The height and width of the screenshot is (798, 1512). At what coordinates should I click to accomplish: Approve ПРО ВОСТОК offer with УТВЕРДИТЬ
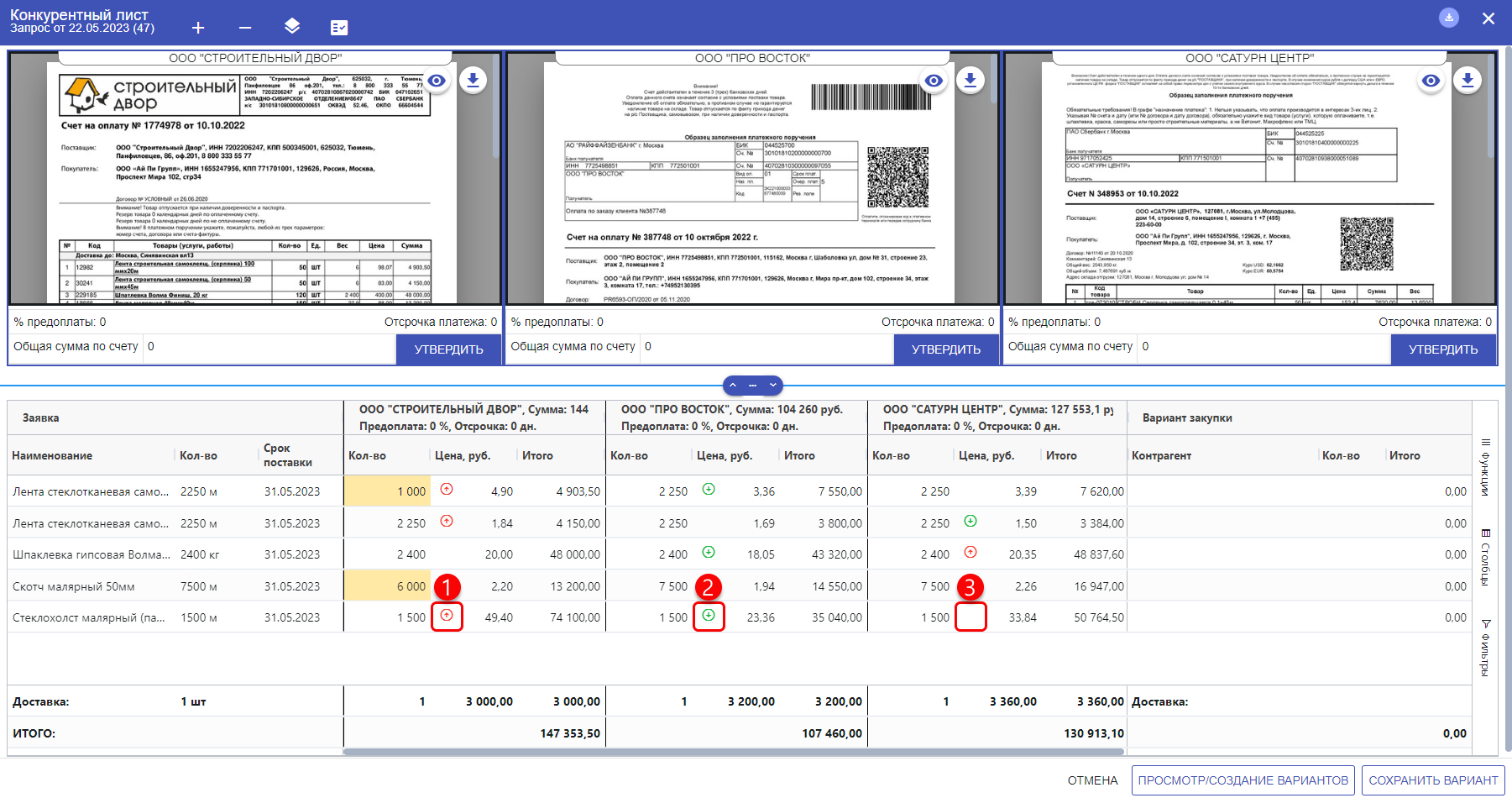coord(945,349)
